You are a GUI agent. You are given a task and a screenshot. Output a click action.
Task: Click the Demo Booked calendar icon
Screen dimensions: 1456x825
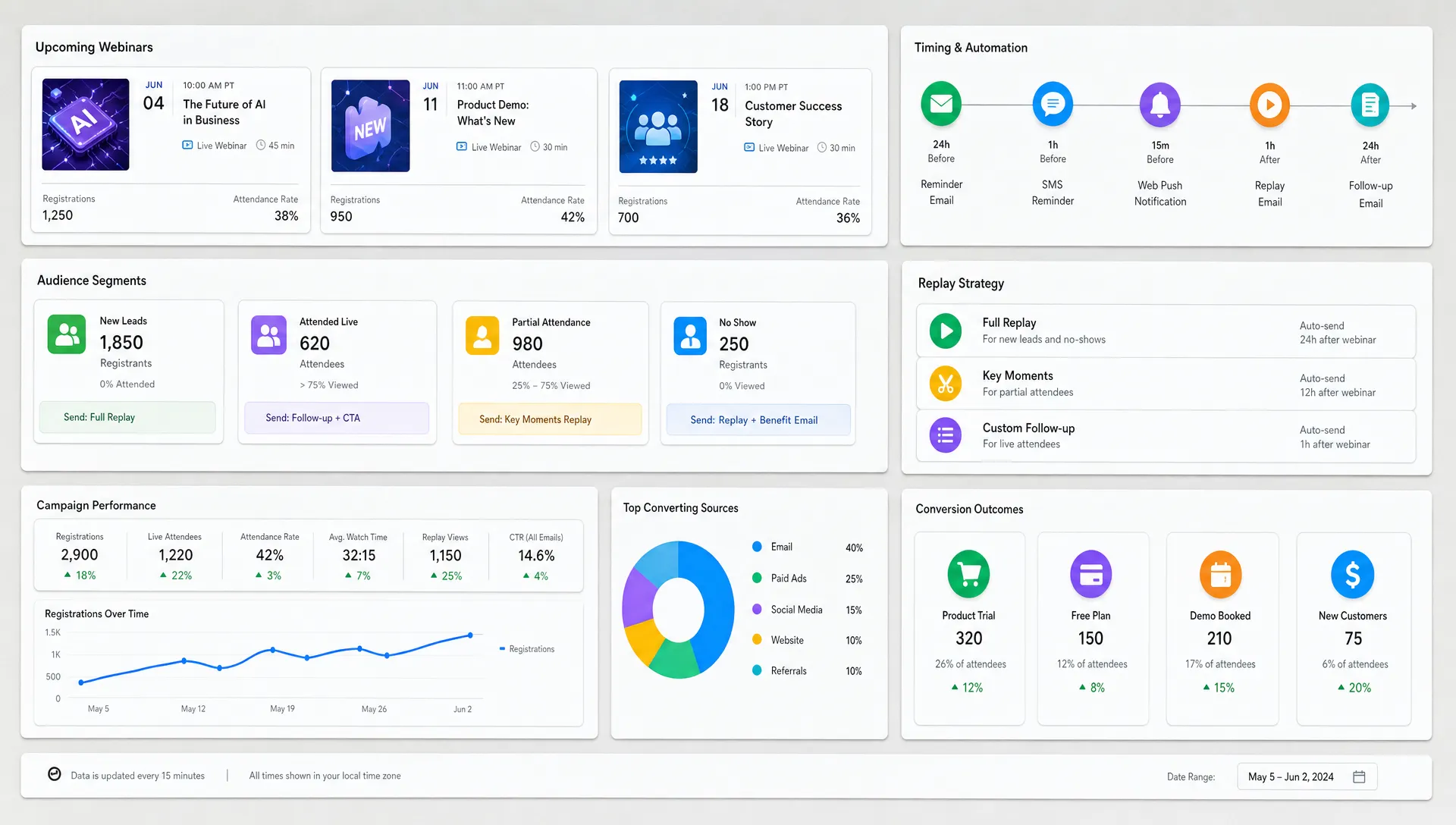pos(1220,574)
